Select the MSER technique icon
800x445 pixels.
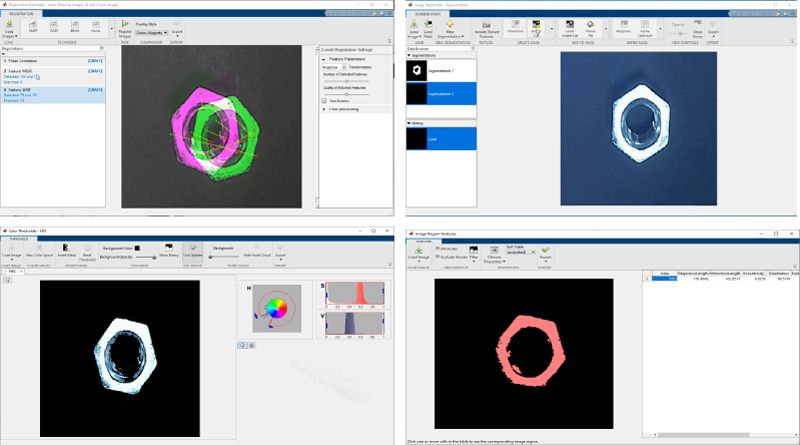(77, 28)
